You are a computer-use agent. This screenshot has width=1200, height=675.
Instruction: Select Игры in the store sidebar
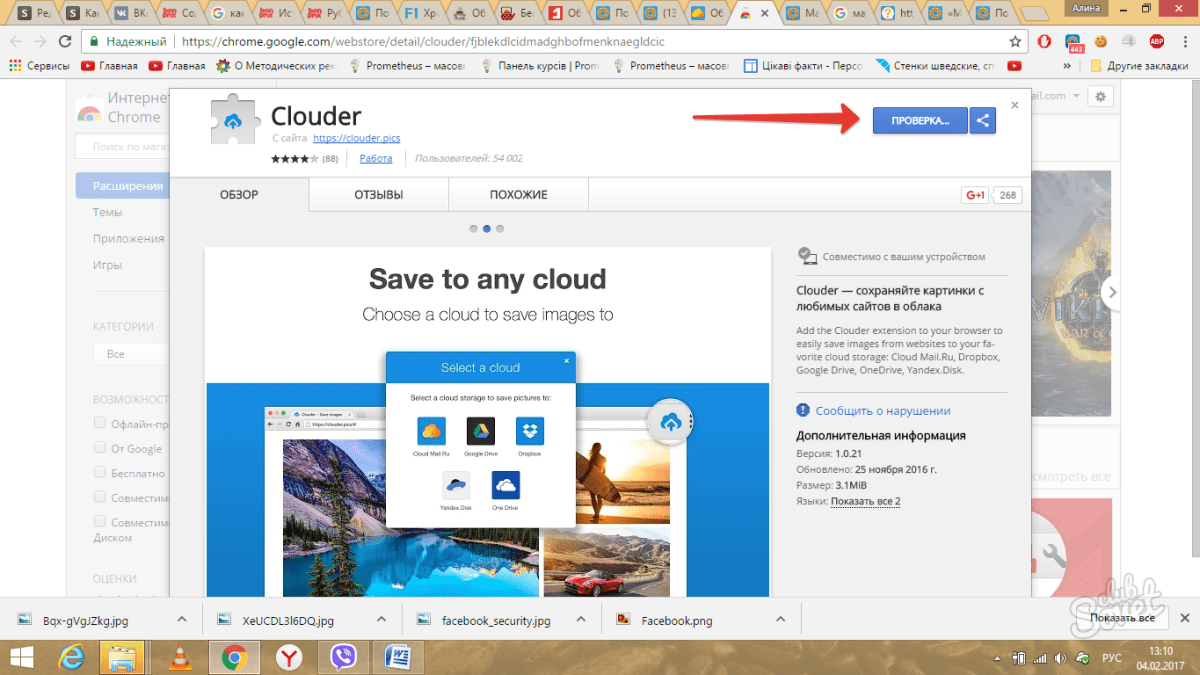point(107,265)
